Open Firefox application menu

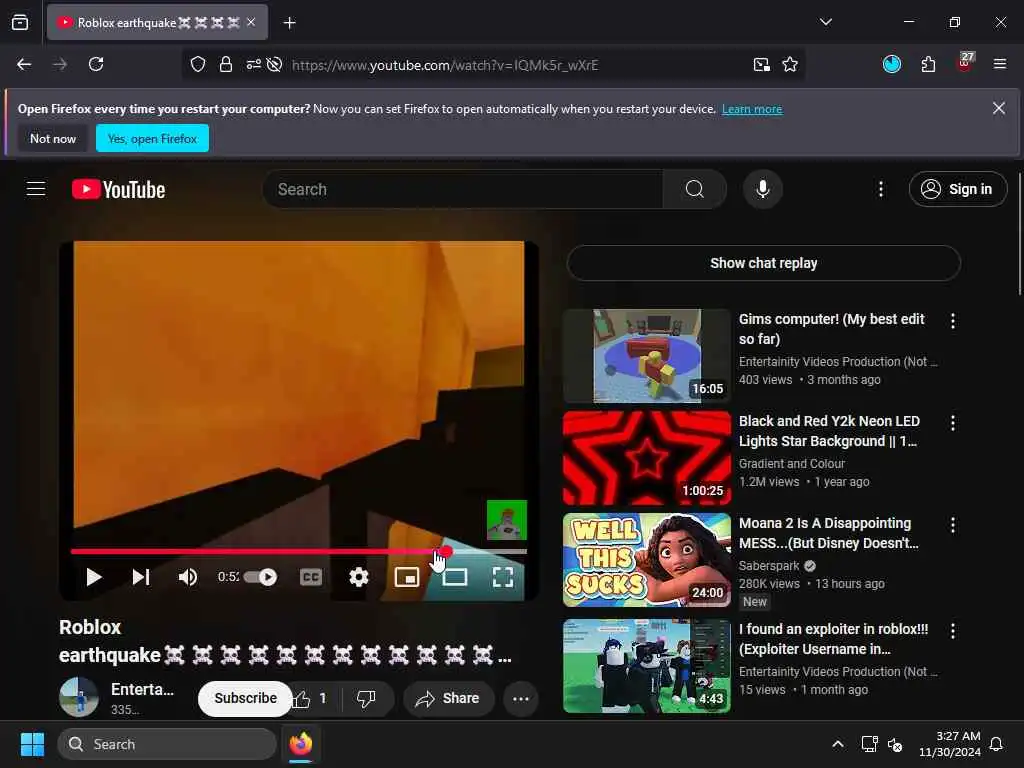pos(1000,64)
